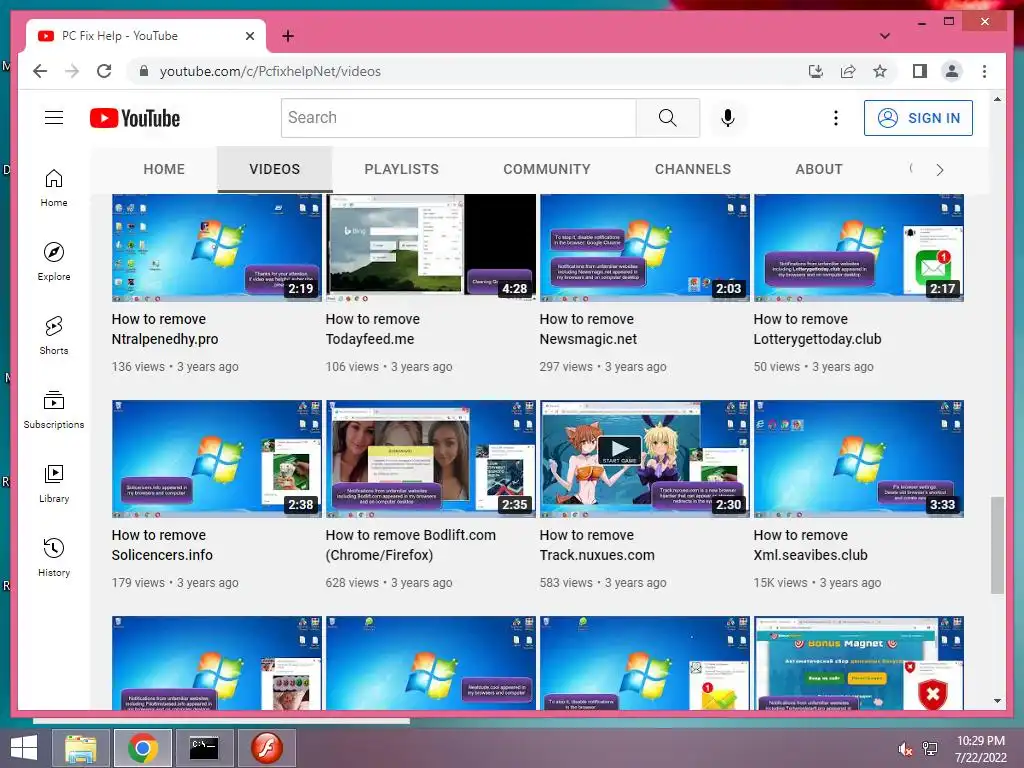
Task: Play the 2:17 Lotterygettoday.club thumbnail
Action: [859, 248]
